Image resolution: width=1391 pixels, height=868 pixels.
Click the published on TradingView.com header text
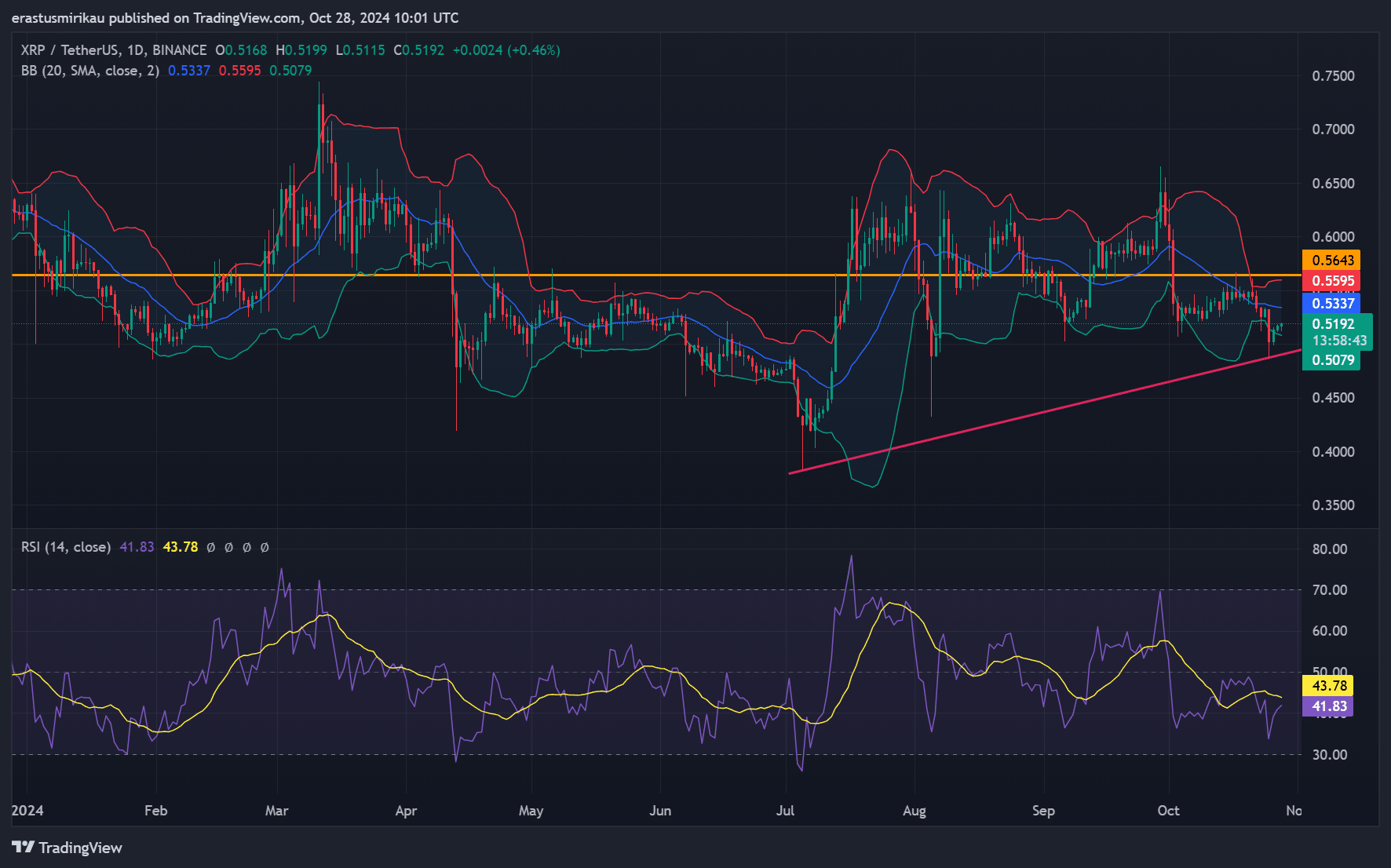235,17
